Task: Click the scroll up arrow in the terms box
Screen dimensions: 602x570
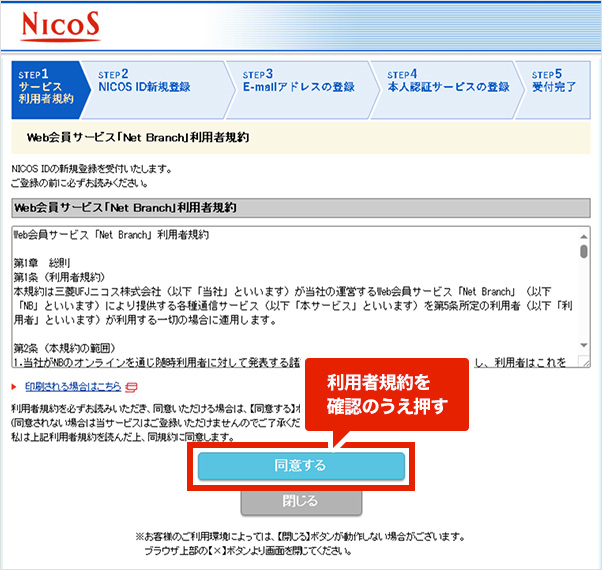Action: point(584,234)
